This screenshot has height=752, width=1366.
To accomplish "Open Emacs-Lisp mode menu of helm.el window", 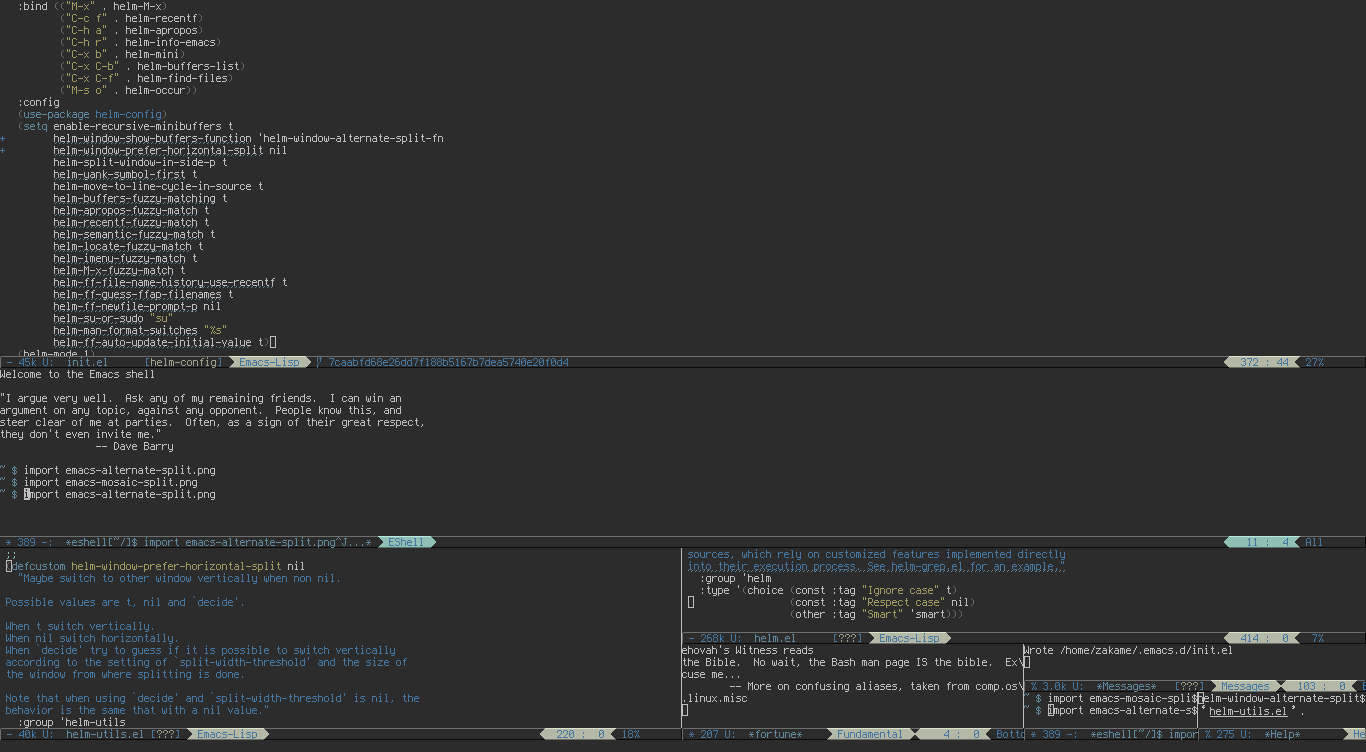I will (909, 638).
